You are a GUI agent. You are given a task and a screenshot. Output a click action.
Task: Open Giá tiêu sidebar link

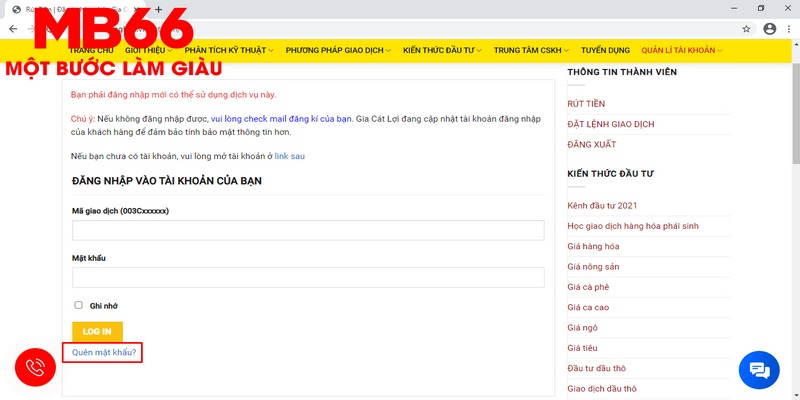(x=583, y=348)
